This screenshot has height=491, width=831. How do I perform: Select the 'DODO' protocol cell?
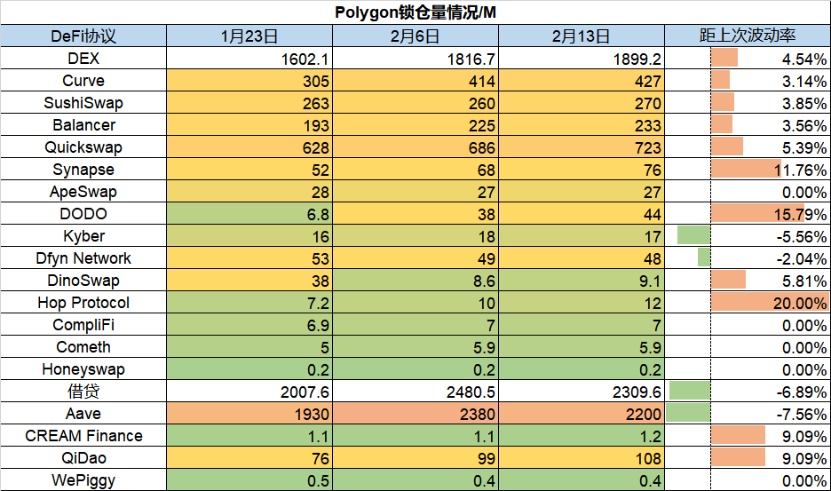click(x=83, y=214)
